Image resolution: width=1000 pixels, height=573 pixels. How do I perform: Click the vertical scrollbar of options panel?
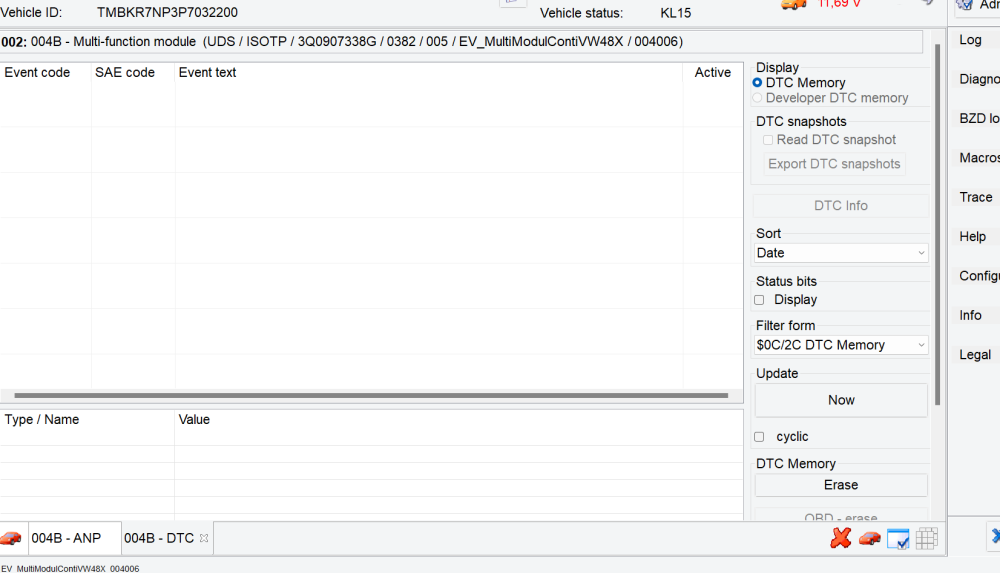pyautogui.click(x=937, y=225)
